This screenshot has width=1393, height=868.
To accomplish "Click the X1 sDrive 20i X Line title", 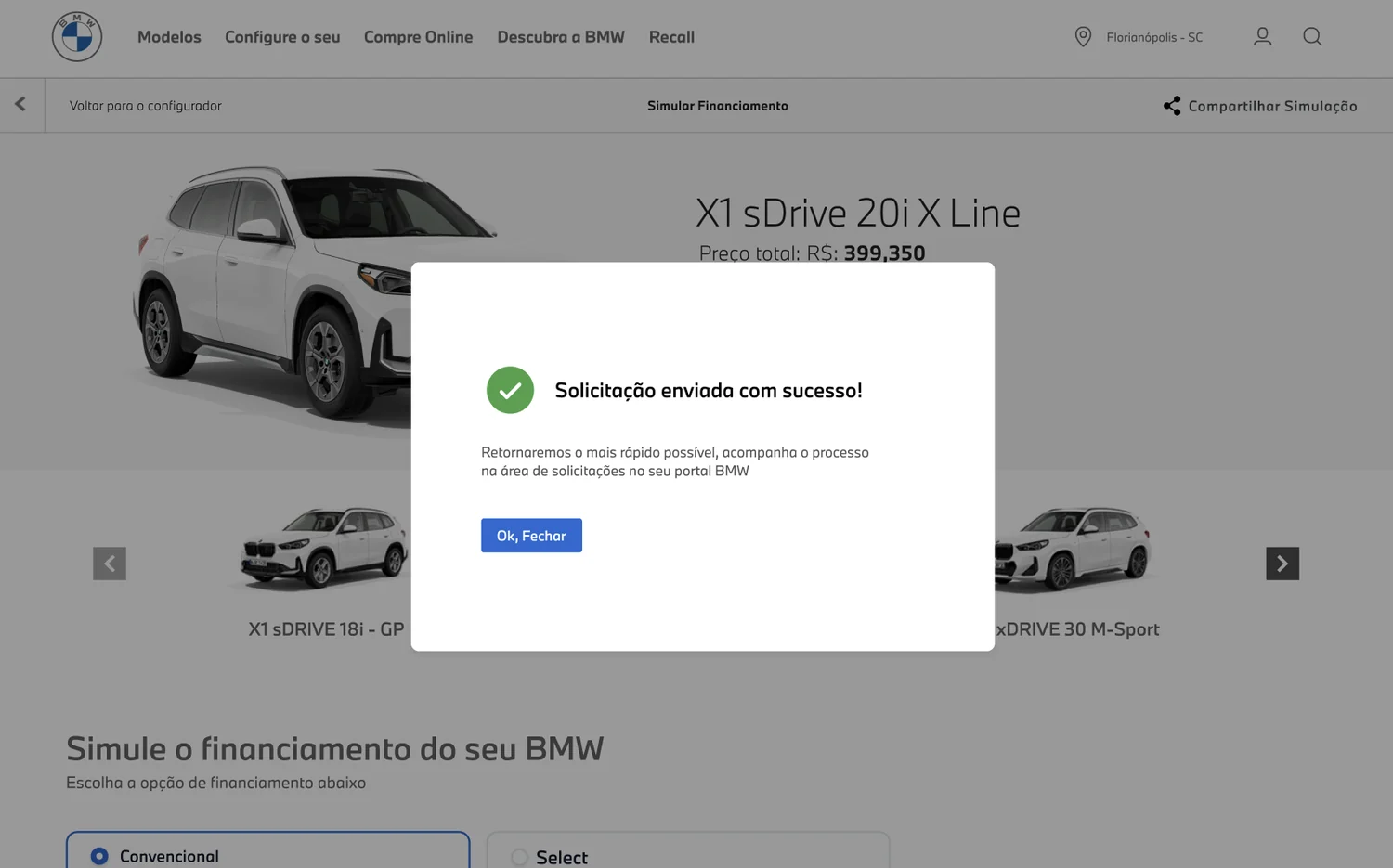I will pyautogui.click(x=858, y=213).
